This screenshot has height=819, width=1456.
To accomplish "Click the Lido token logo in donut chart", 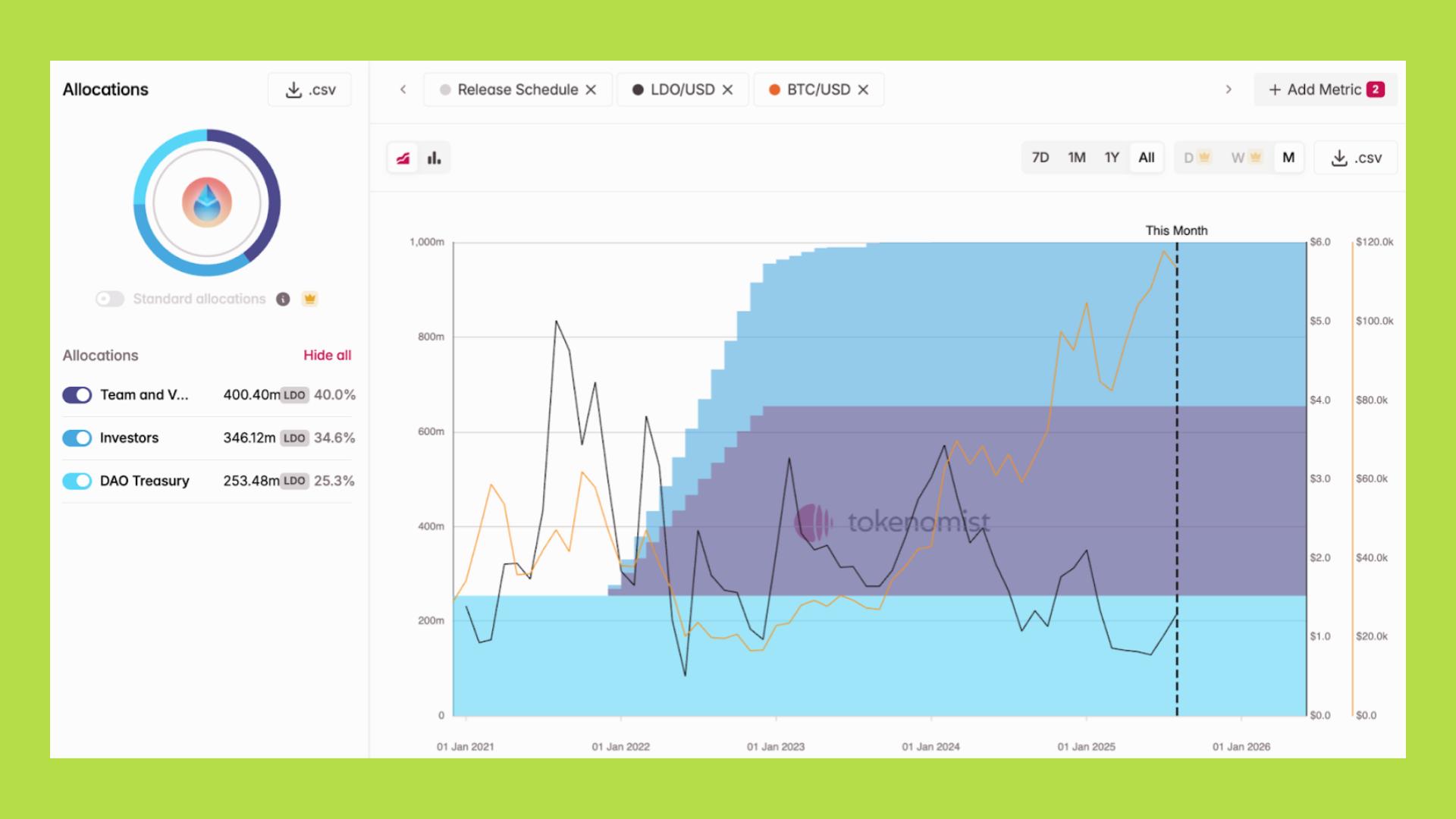I will [x=206, y=202].
